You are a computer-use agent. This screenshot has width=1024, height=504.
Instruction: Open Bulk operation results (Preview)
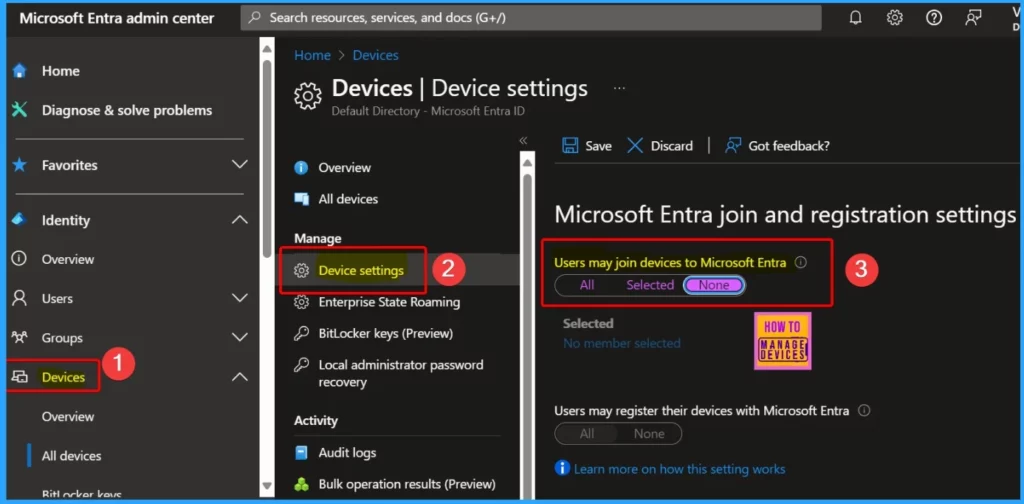click(x=407, y=484)
